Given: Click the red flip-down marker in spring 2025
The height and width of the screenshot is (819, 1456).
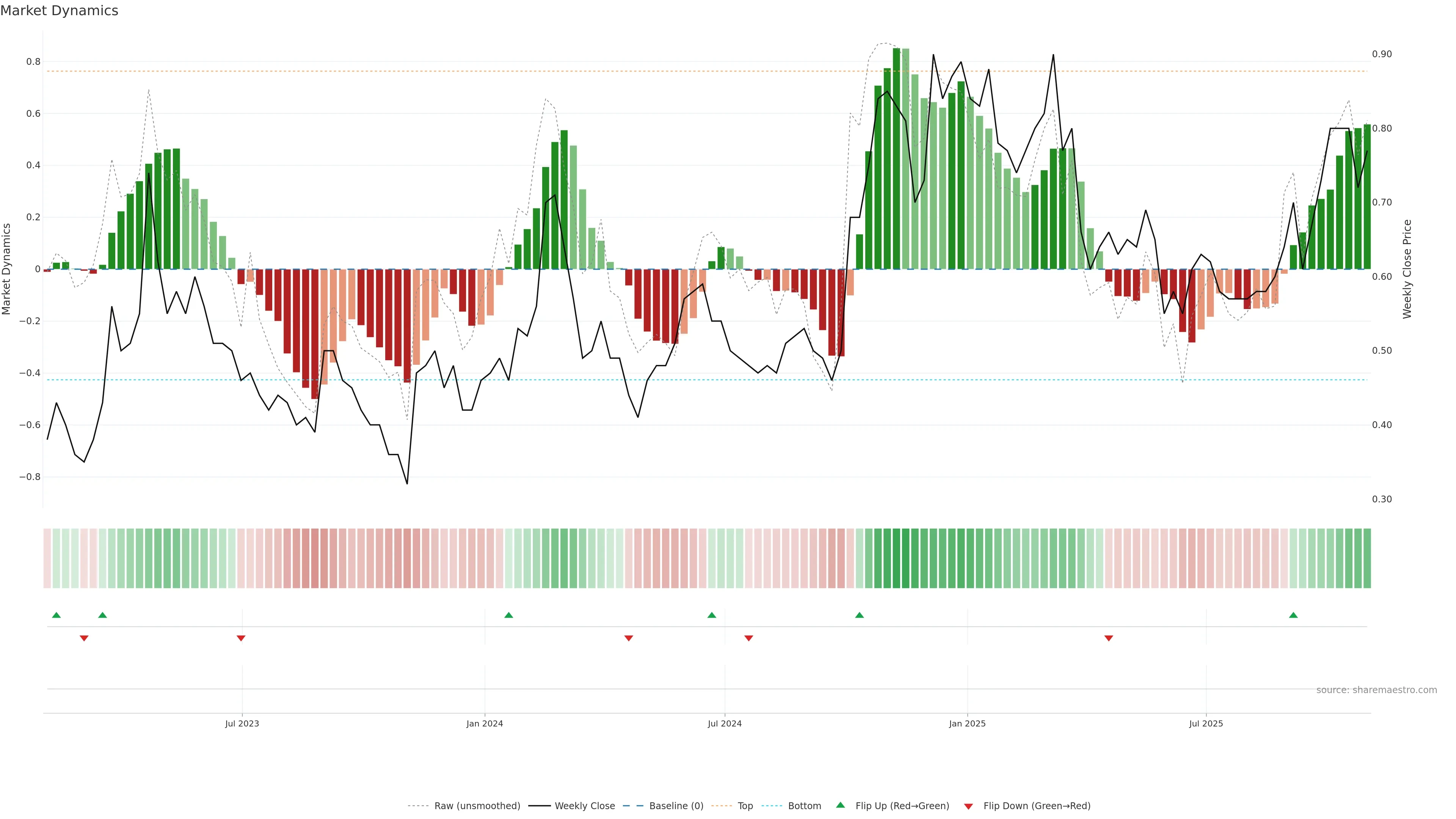Looking at the screenshot, I should coord(1108,638).
